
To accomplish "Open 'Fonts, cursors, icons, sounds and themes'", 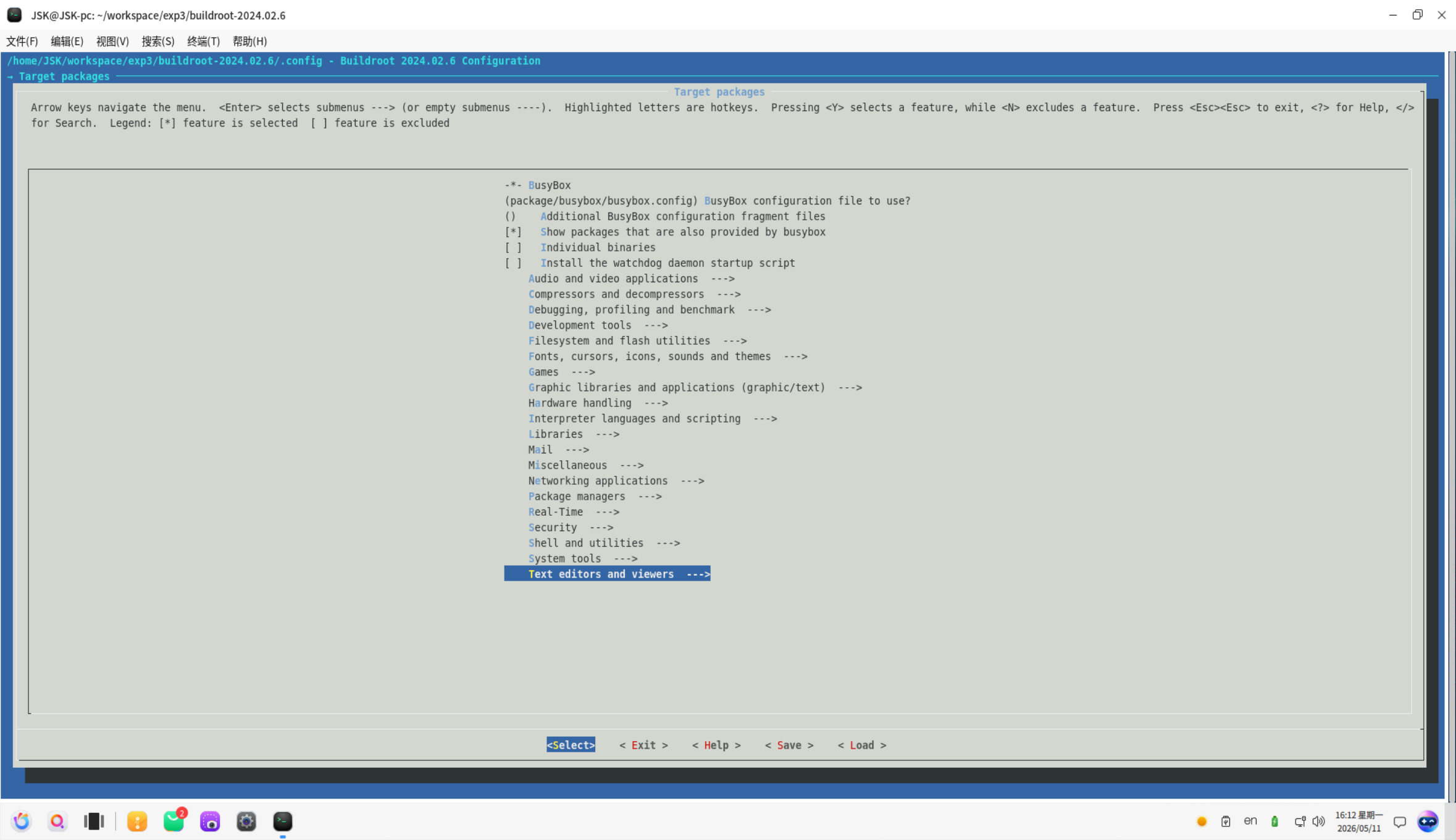I will [668, 356].
